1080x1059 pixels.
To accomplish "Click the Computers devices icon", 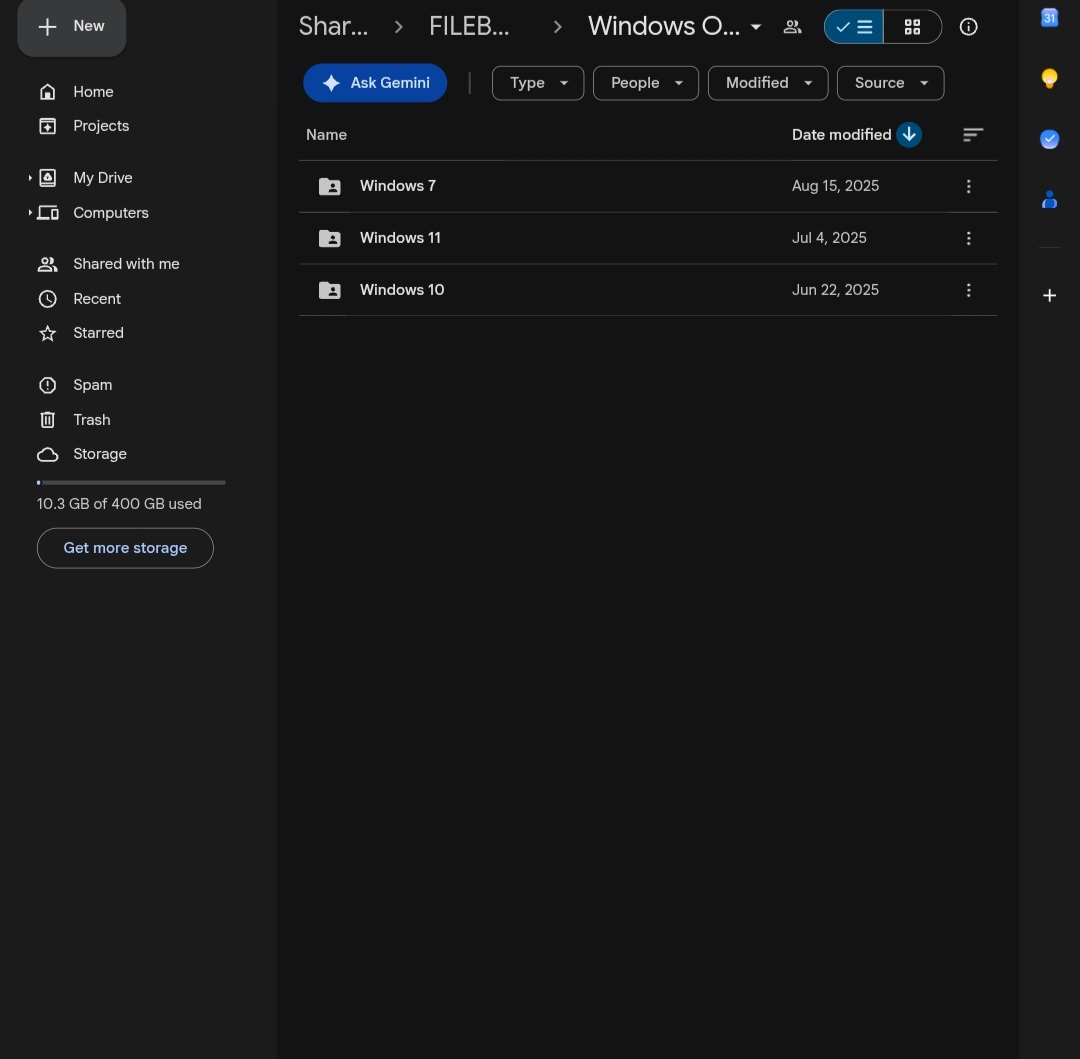I will tap(48, 213).
